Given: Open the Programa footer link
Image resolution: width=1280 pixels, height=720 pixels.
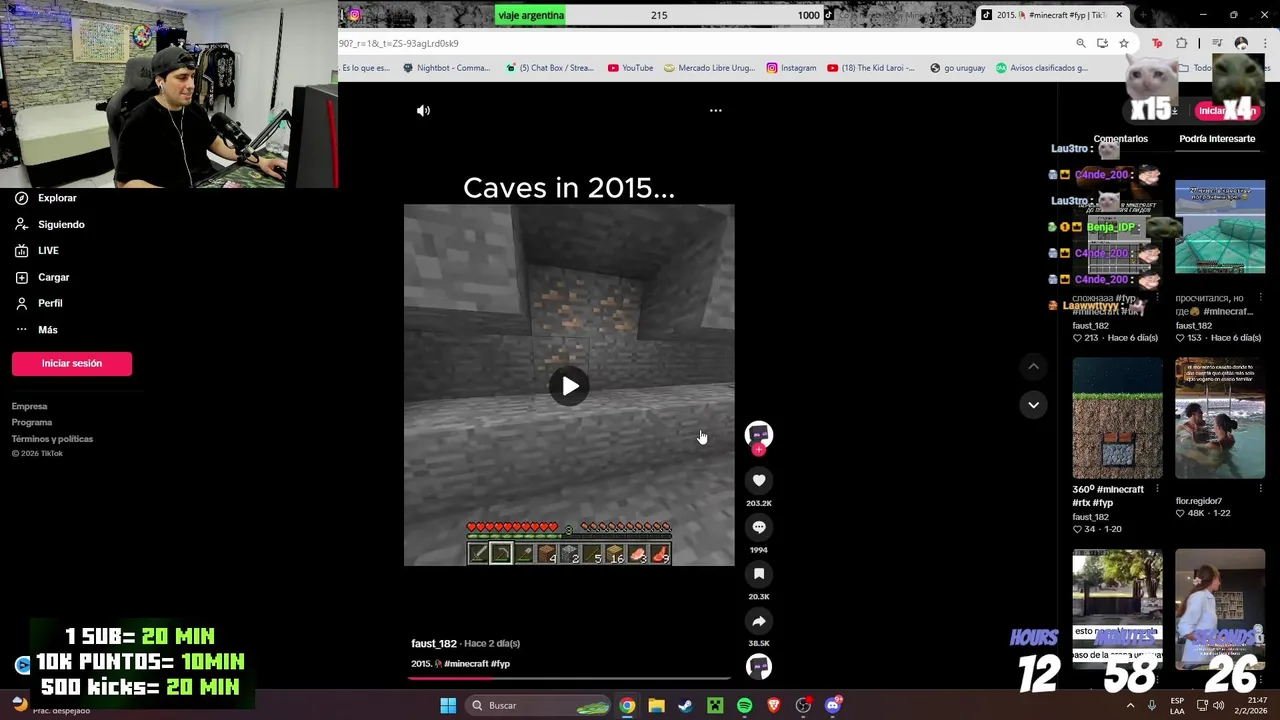Looking at the screenshot, I should [x=32, y=422].
